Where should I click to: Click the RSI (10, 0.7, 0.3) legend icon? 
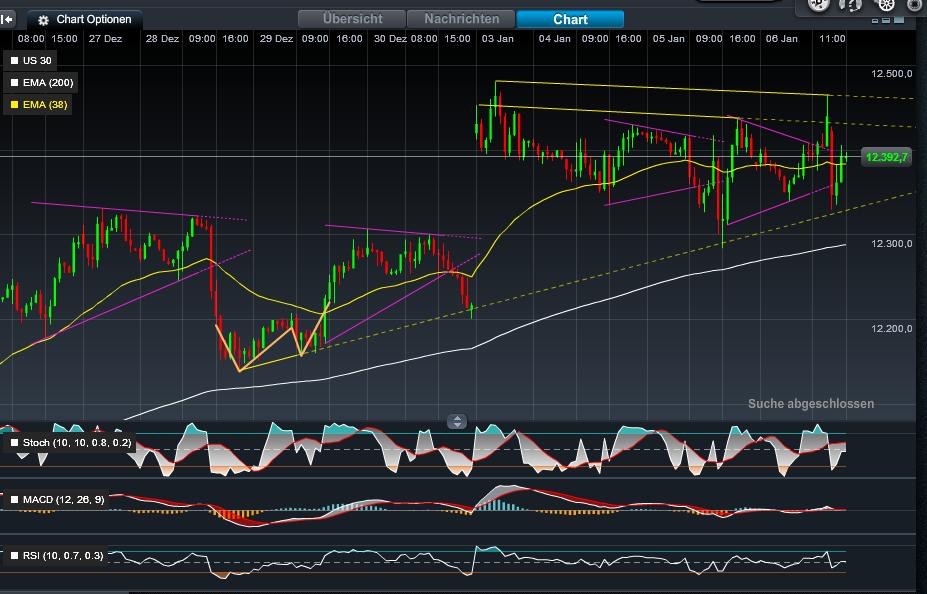click(14, 554)
